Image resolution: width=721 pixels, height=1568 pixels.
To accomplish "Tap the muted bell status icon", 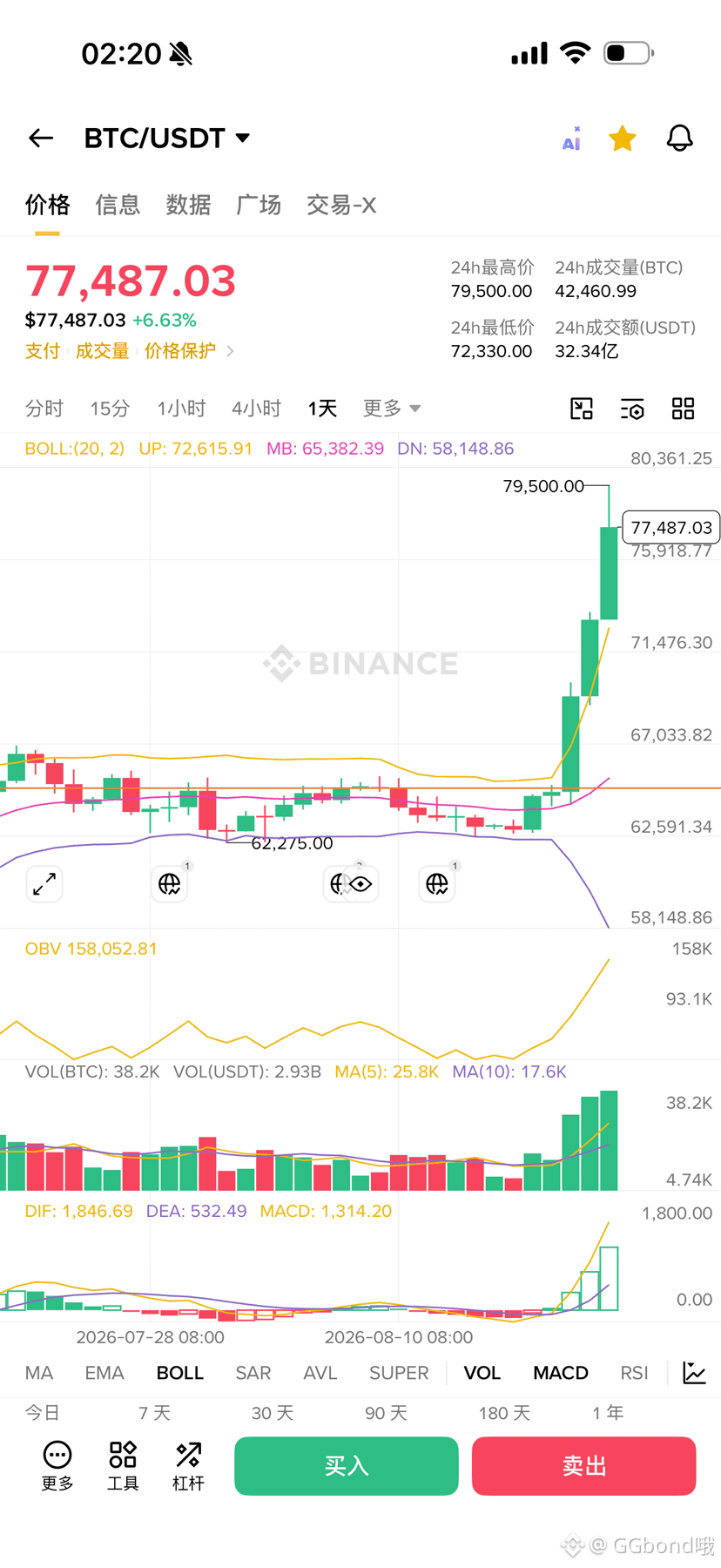I will coord(181,54).
